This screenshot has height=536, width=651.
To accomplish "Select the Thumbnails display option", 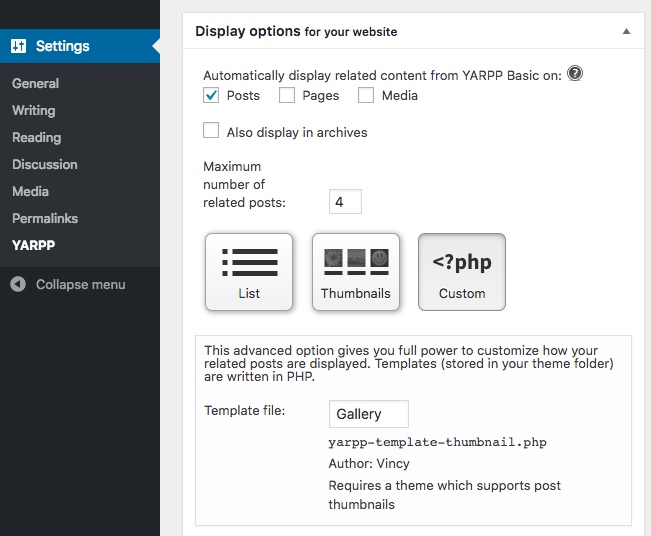I will 356,272.
